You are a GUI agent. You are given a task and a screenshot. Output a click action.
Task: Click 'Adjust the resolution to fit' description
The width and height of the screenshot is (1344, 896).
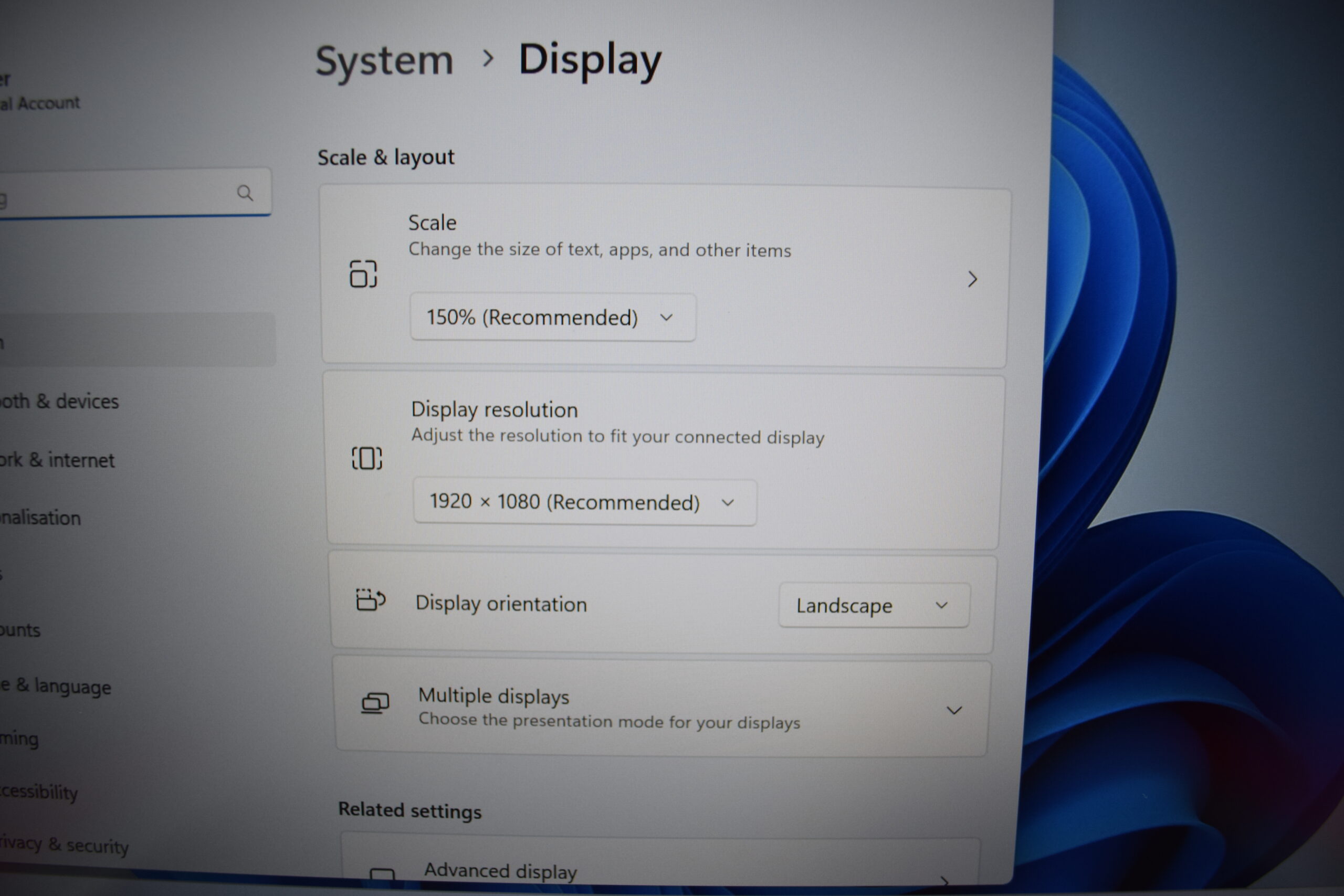(x=618, y=437)
